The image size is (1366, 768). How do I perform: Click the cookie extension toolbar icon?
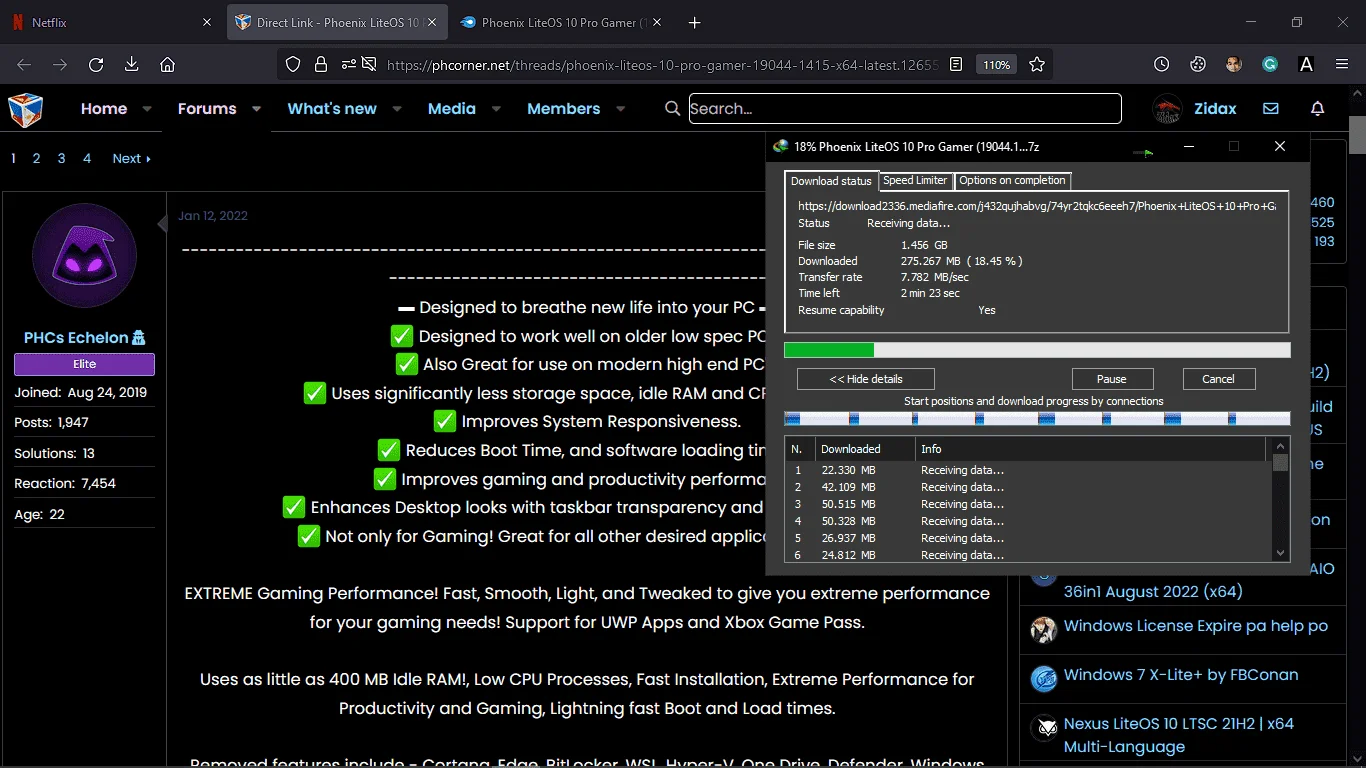[1198, 64]
